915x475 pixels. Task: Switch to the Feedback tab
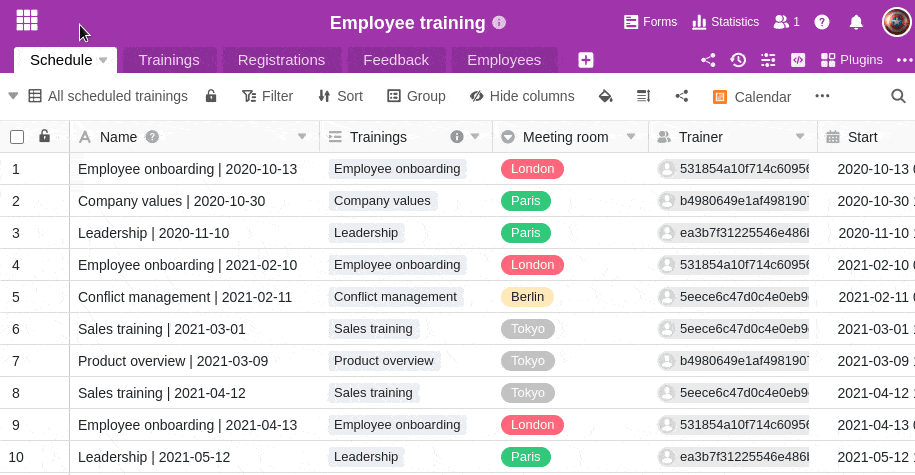[395, 60]
